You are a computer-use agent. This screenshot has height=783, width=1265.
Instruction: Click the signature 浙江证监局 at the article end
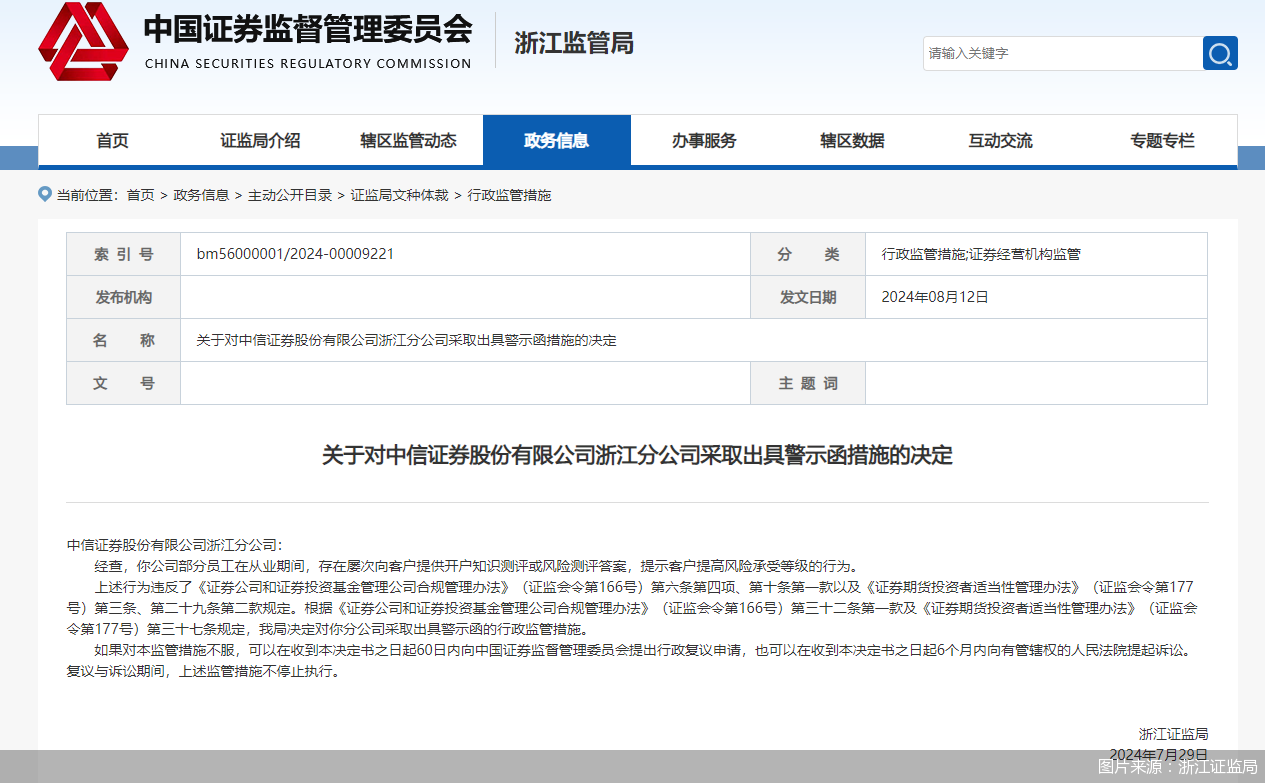[x=1173, y=734]
